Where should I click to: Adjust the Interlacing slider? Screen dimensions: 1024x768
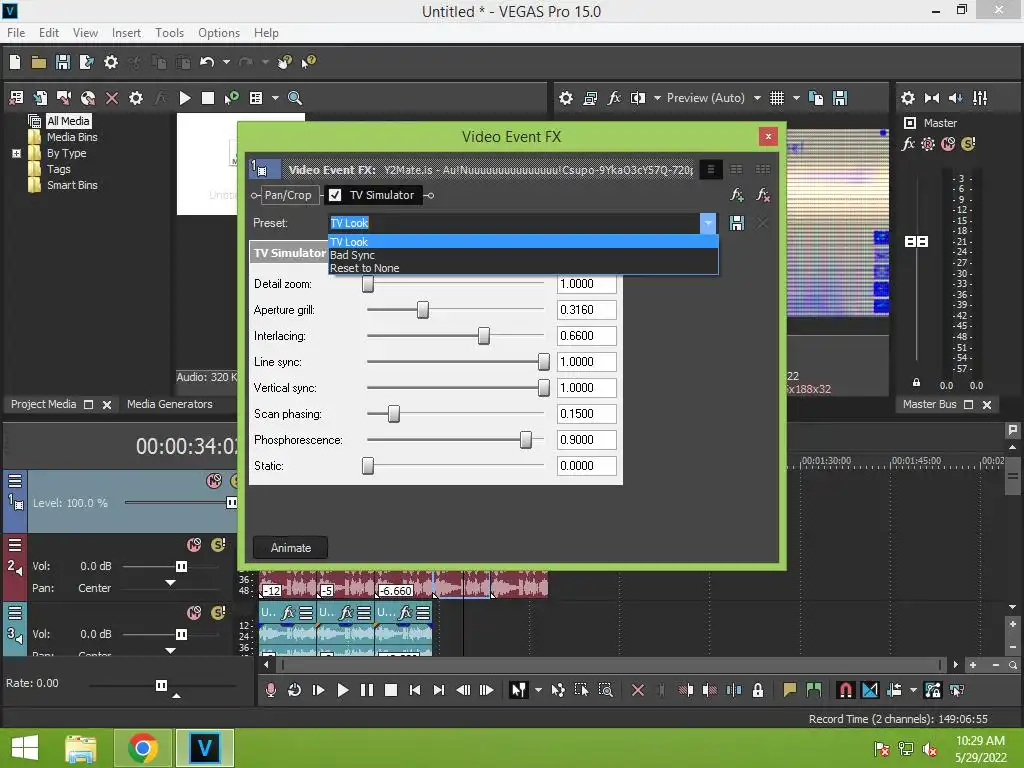[483, 336]
